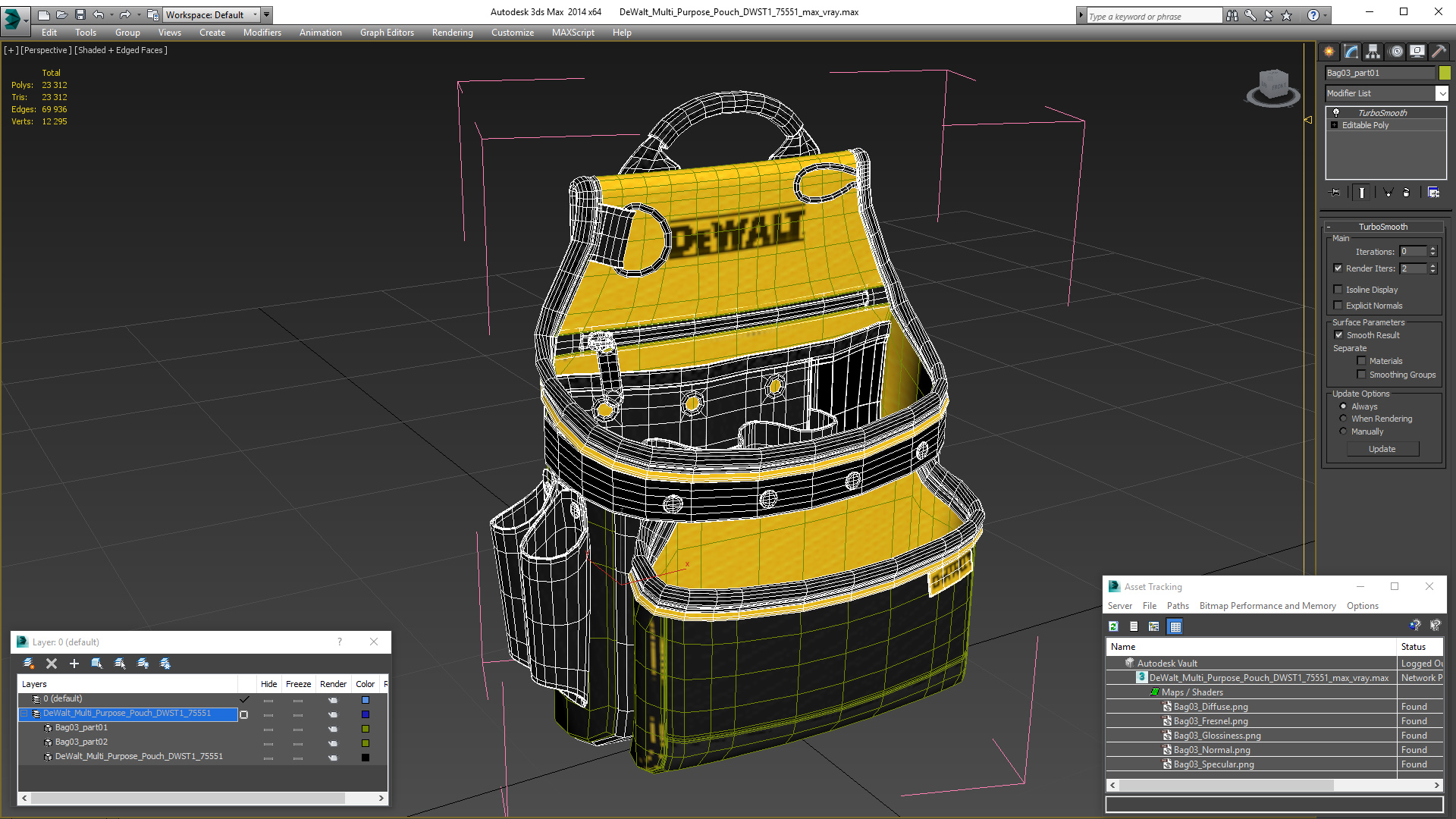This screenshot has height=819, width=1456.
Task: Enable Explicit Normals checkbox
Action: [x=1338, y=305]
